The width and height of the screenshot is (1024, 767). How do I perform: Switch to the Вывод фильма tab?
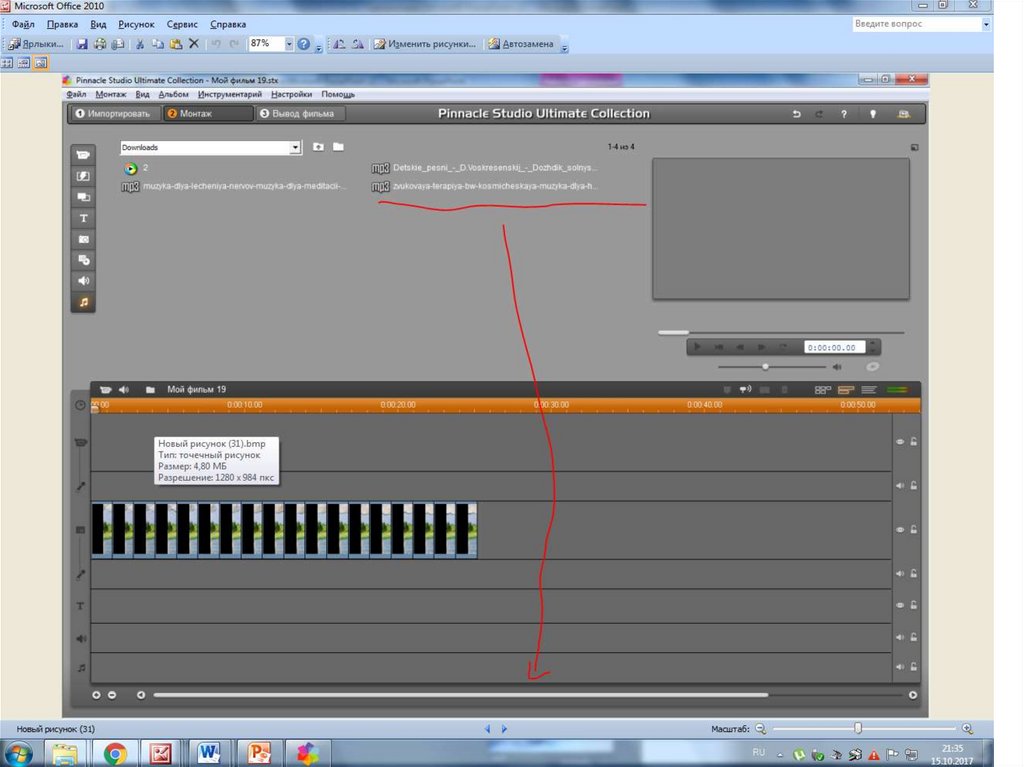point(301,114)
